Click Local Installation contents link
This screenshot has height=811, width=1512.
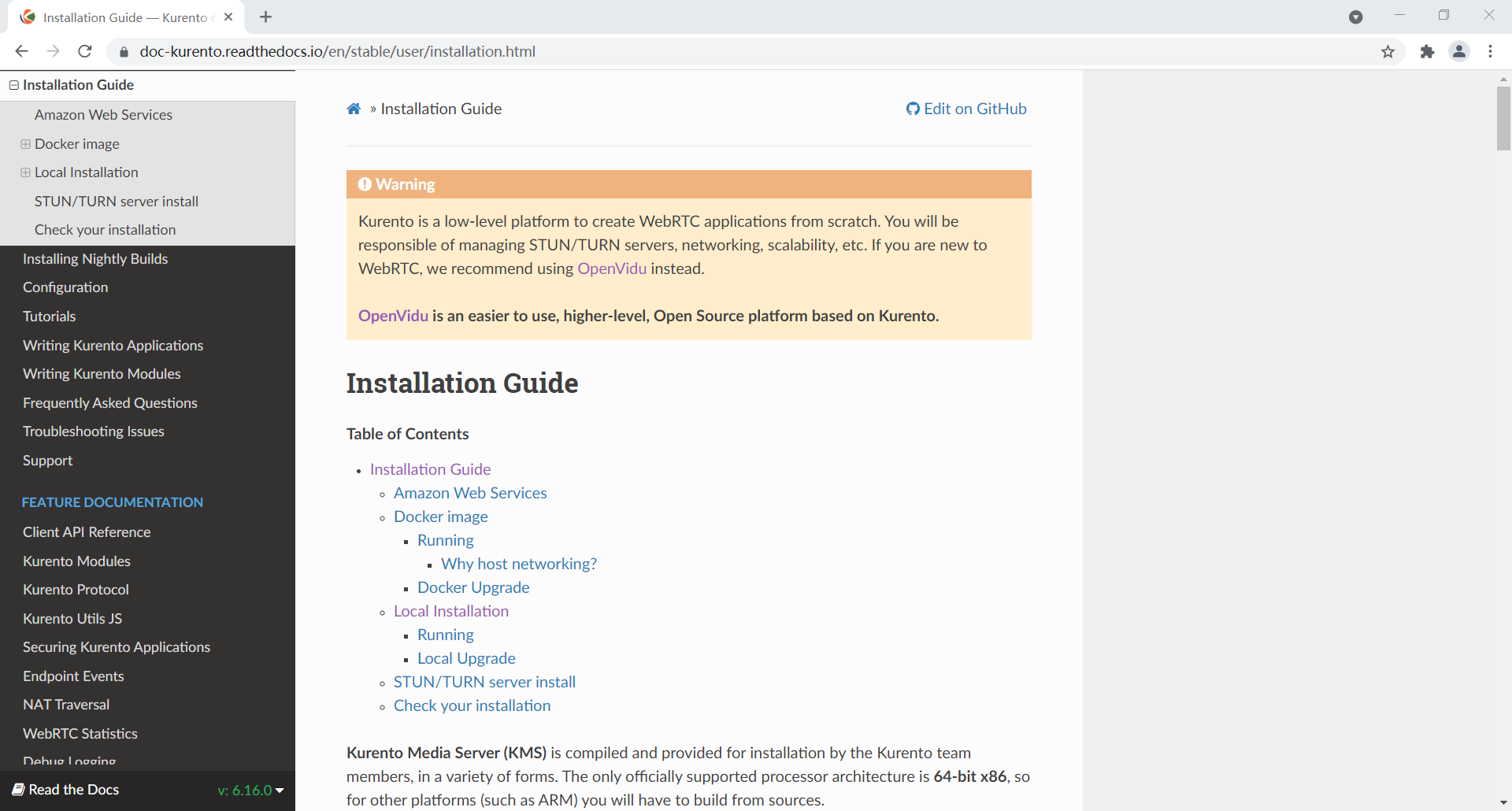451,611
